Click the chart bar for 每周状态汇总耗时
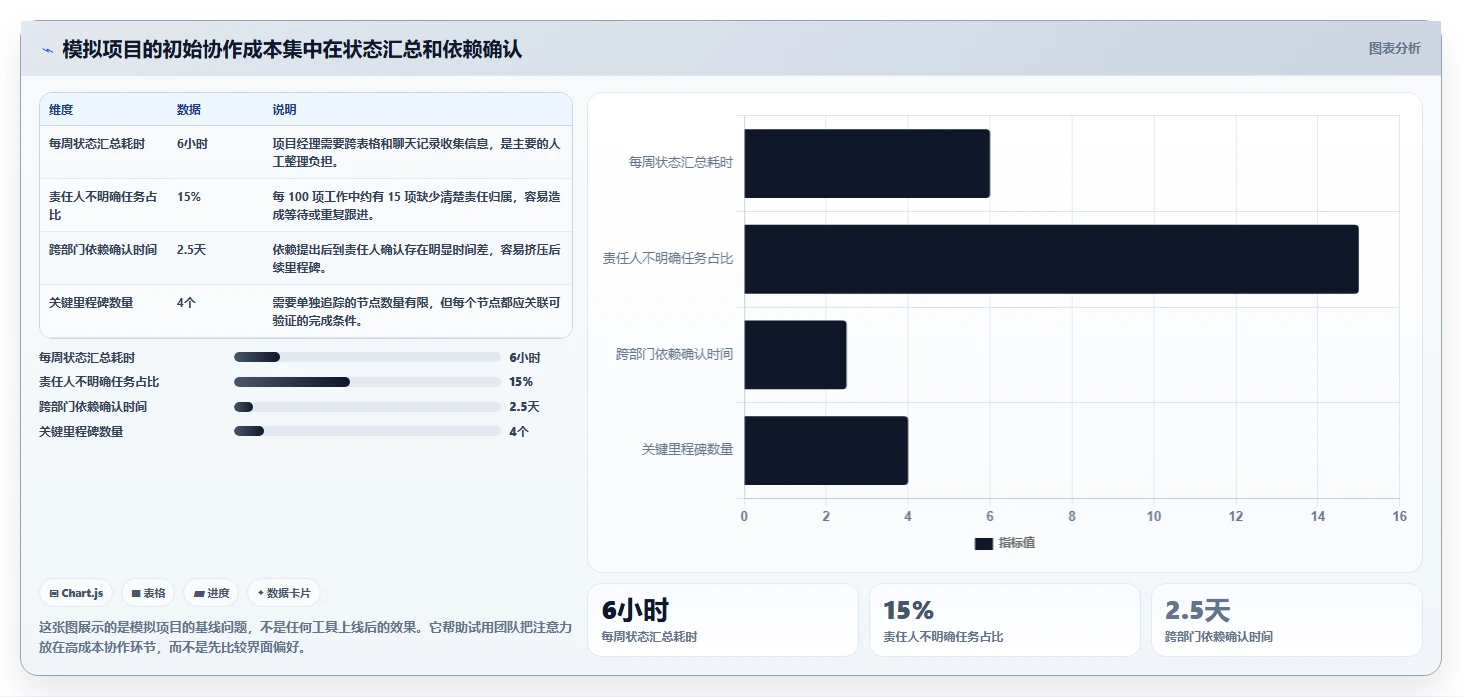Image resolution: width=1462 pixels, height=697 pixels. point(867,163)
